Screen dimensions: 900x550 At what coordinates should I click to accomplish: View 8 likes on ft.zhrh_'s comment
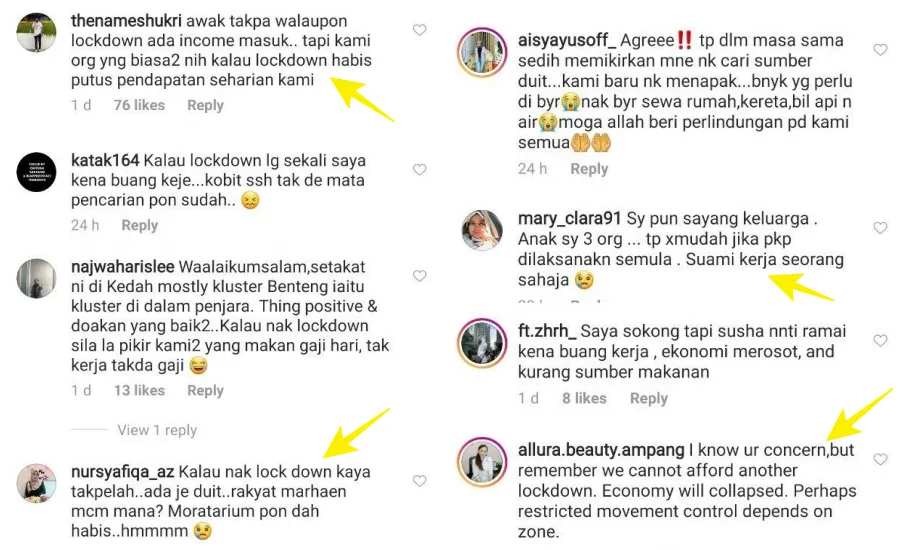(x=584, y=398)
